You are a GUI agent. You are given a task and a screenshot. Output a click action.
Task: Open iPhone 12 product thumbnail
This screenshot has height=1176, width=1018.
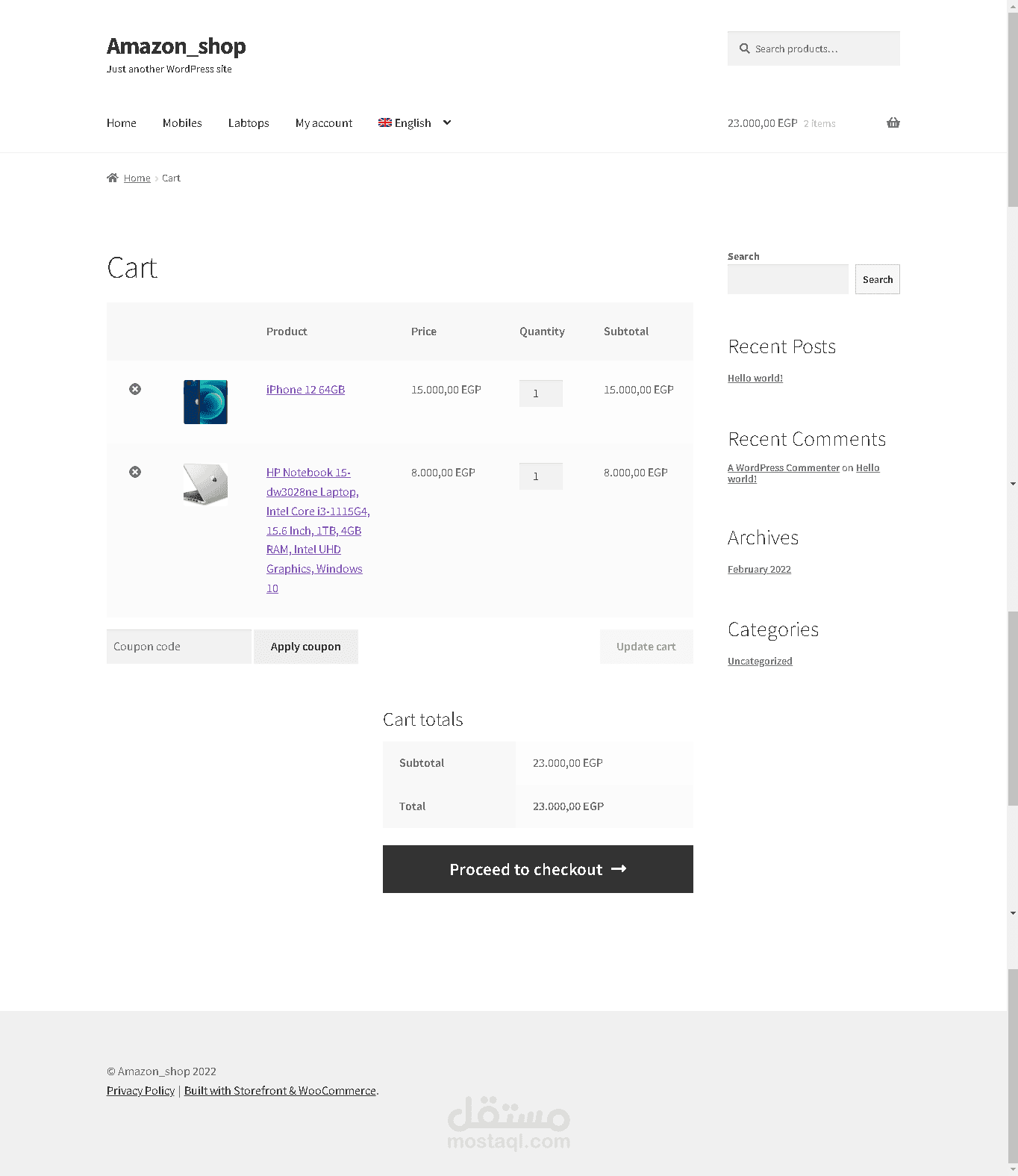205,402
